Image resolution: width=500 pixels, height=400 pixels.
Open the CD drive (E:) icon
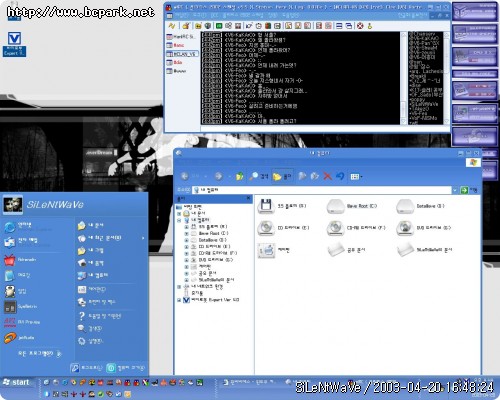coord(266,228)
